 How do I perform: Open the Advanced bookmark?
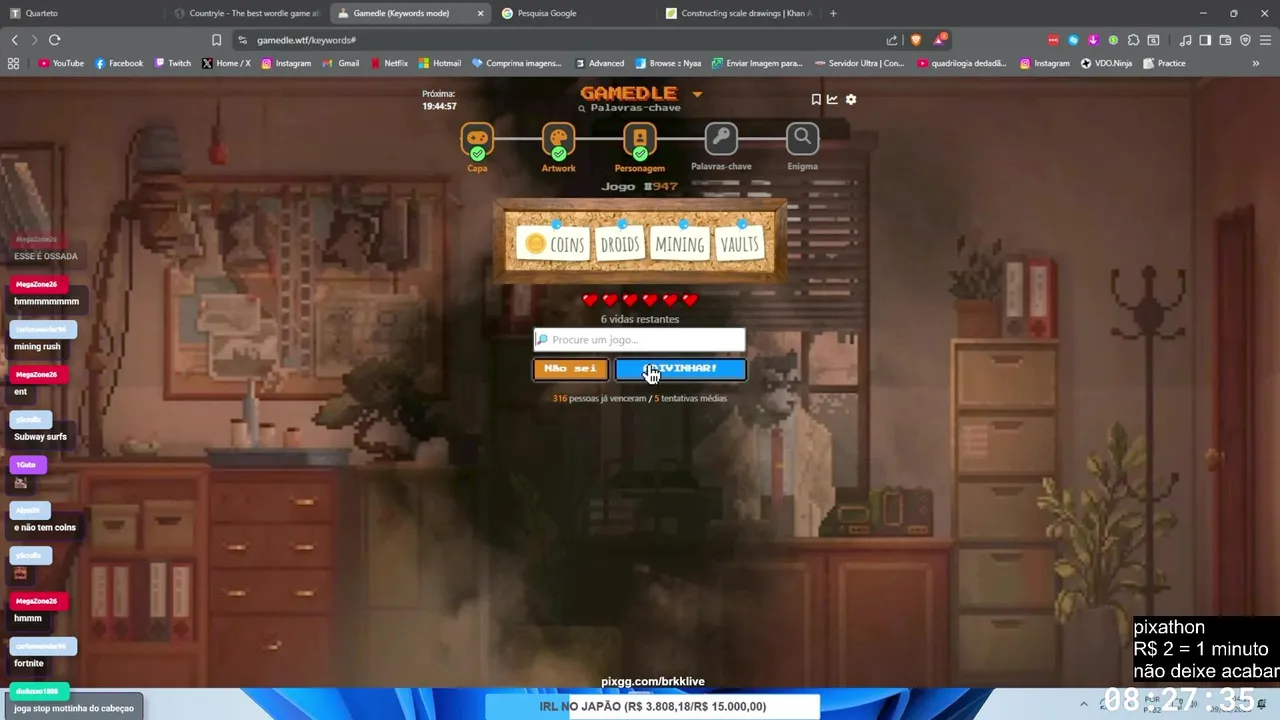click(x=600, y=63)
